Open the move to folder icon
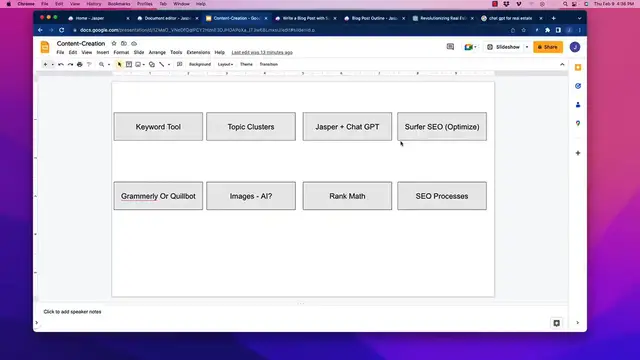Image resolution: width=640 pixels, height=360 pixels. pyautogui.click(x=124, y=43)
